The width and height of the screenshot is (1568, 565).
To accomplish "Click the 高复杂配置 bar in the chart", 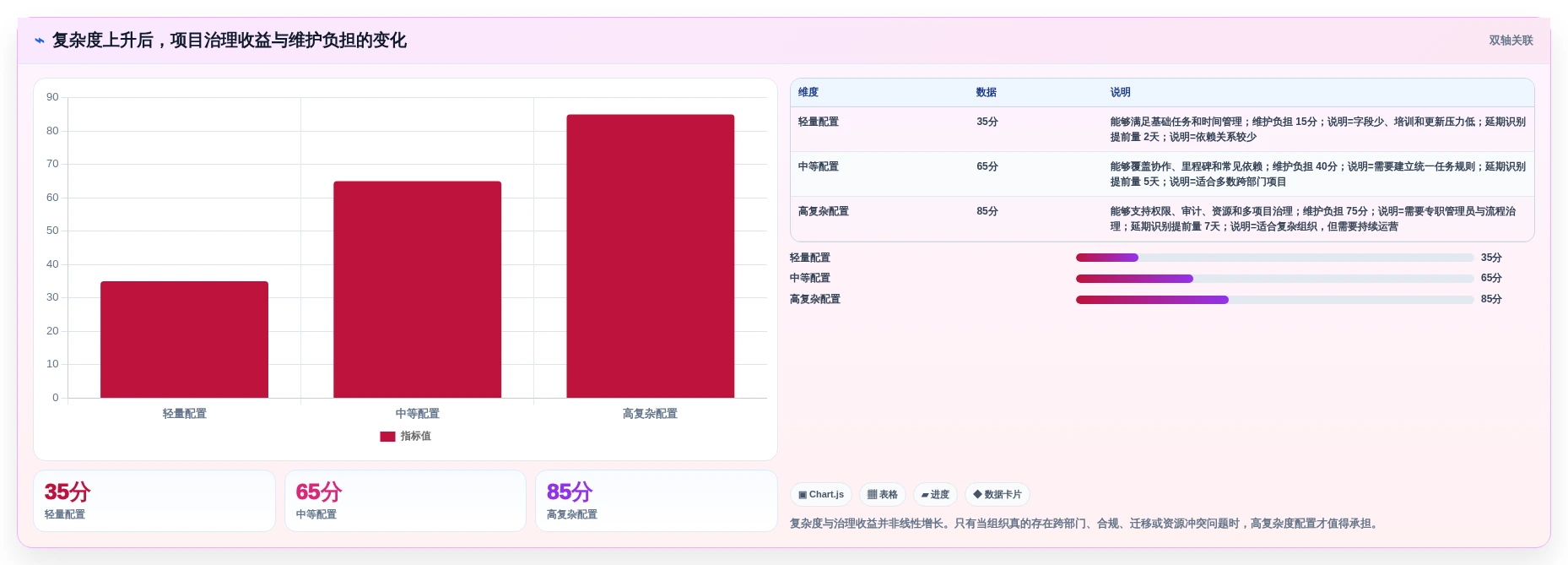I will [650, 256].
